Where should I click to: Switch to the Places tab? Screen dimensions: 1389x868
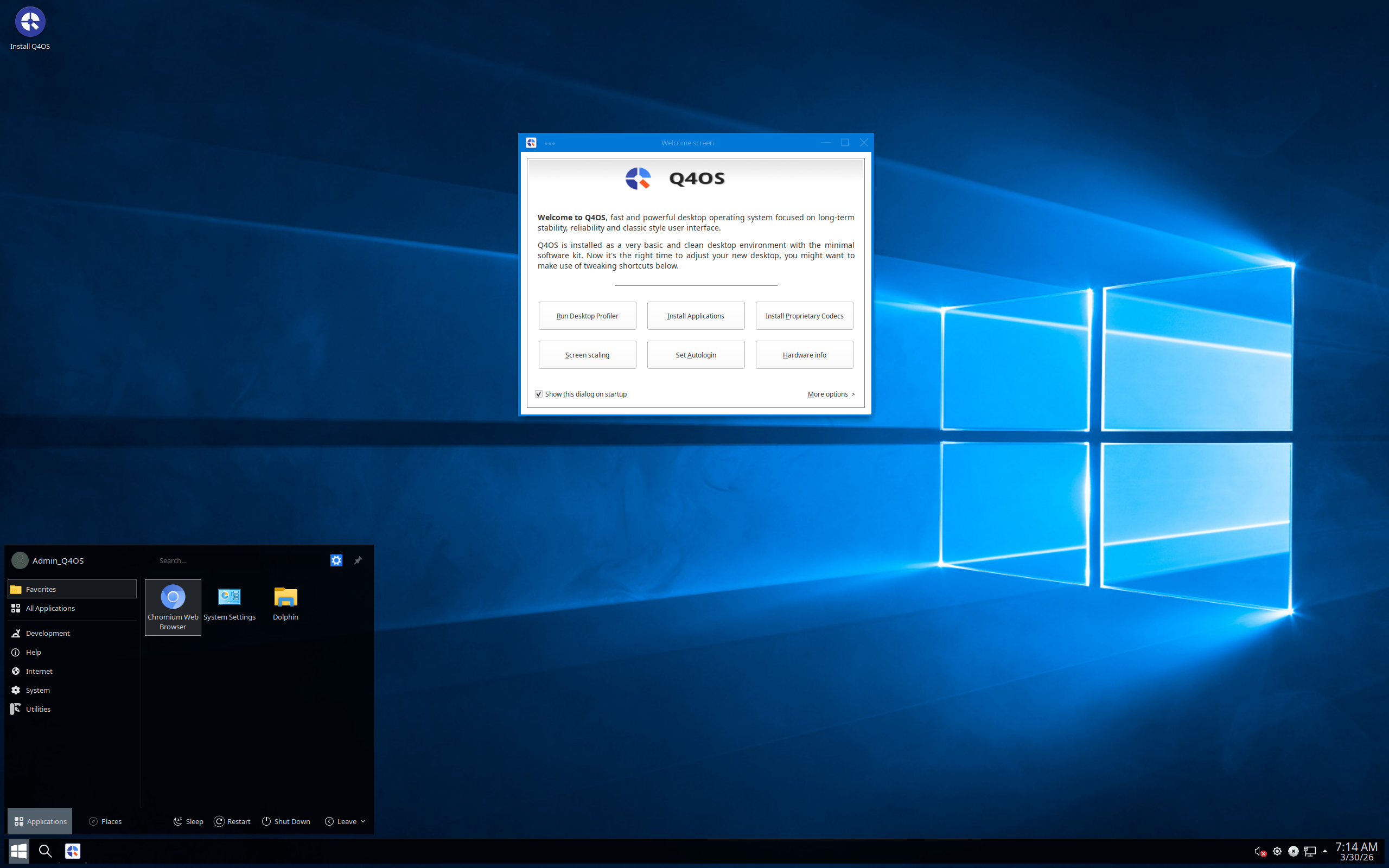[105, 821]
